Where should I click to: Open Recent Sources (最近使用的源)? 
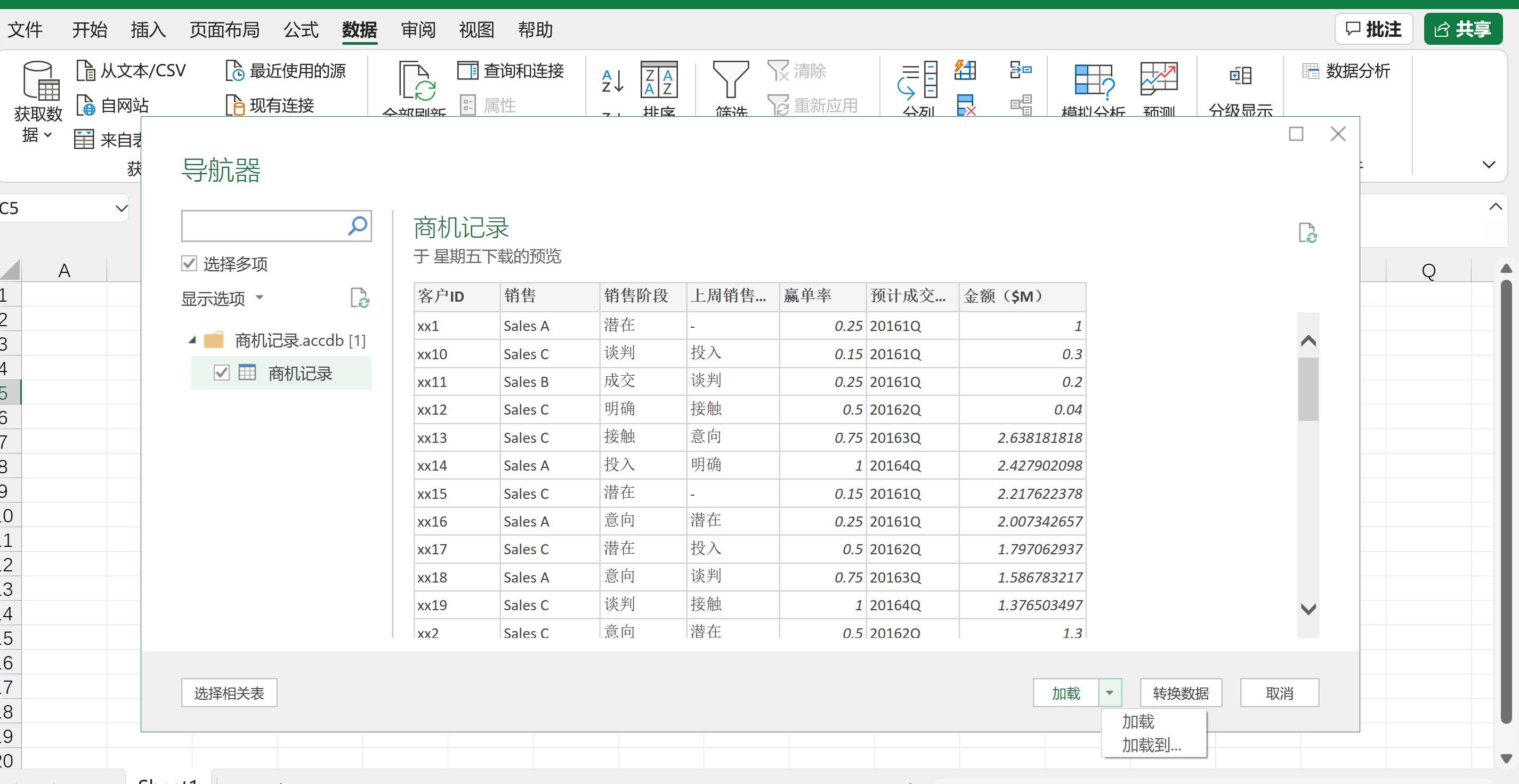click(x=286, y=71)
